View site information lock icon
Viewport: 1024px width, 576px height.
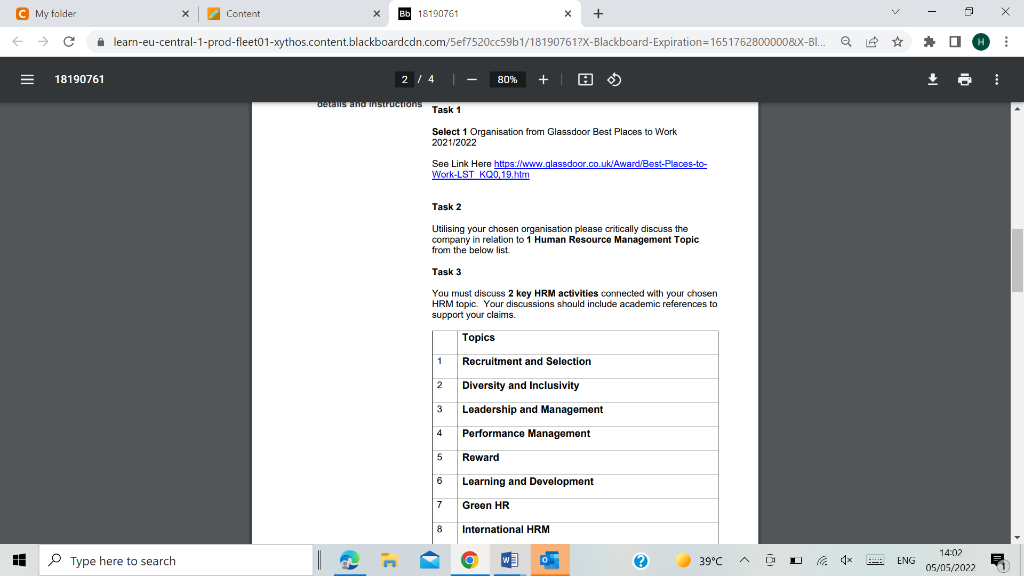[x=100, y=42]
